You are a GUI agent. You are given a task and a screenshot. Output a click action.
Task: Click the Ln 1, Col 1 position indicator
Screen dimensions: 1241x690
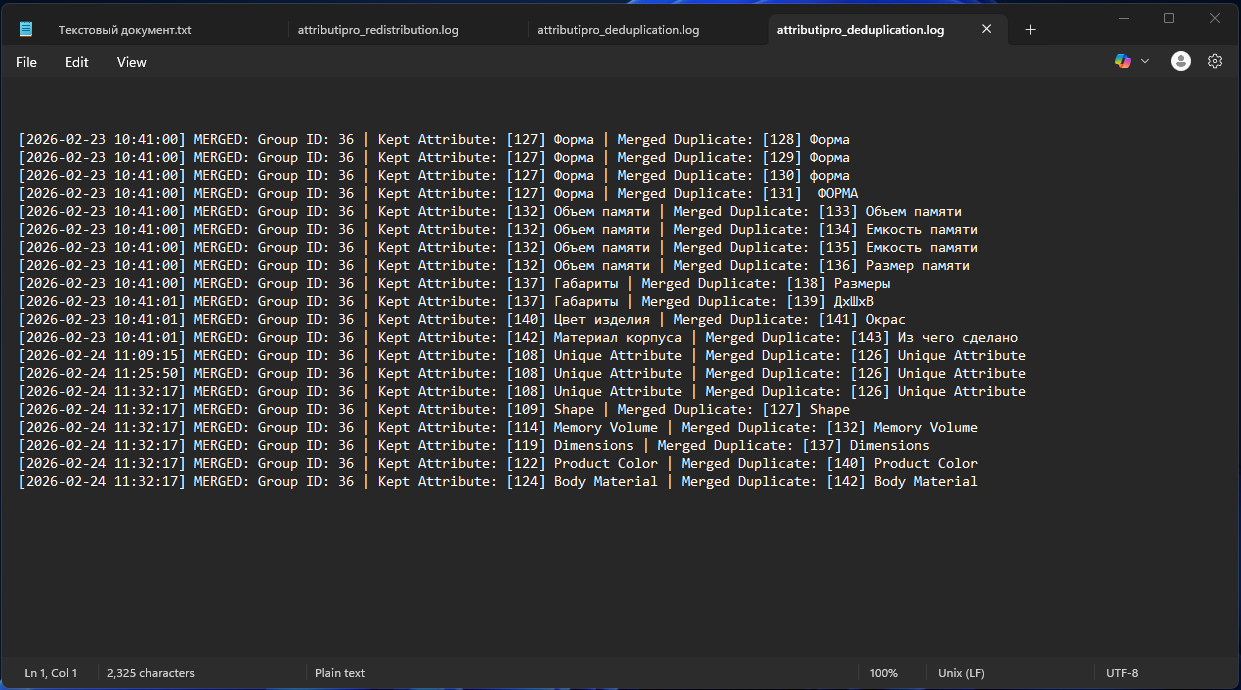point(50,672)
